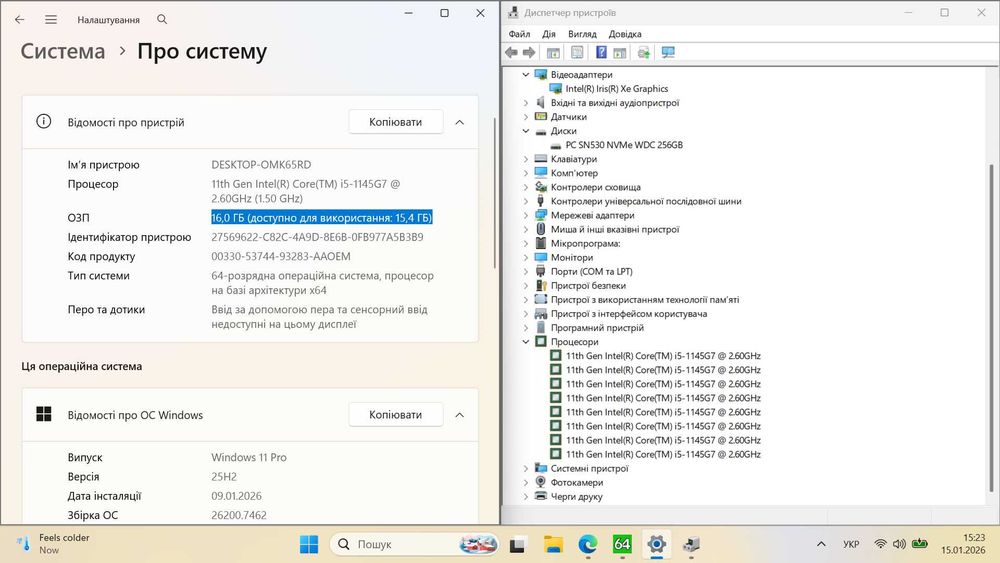This screenshot has height=563, width=1000.
Task: Expand the Клавіатури tree node
Action: 526,159
